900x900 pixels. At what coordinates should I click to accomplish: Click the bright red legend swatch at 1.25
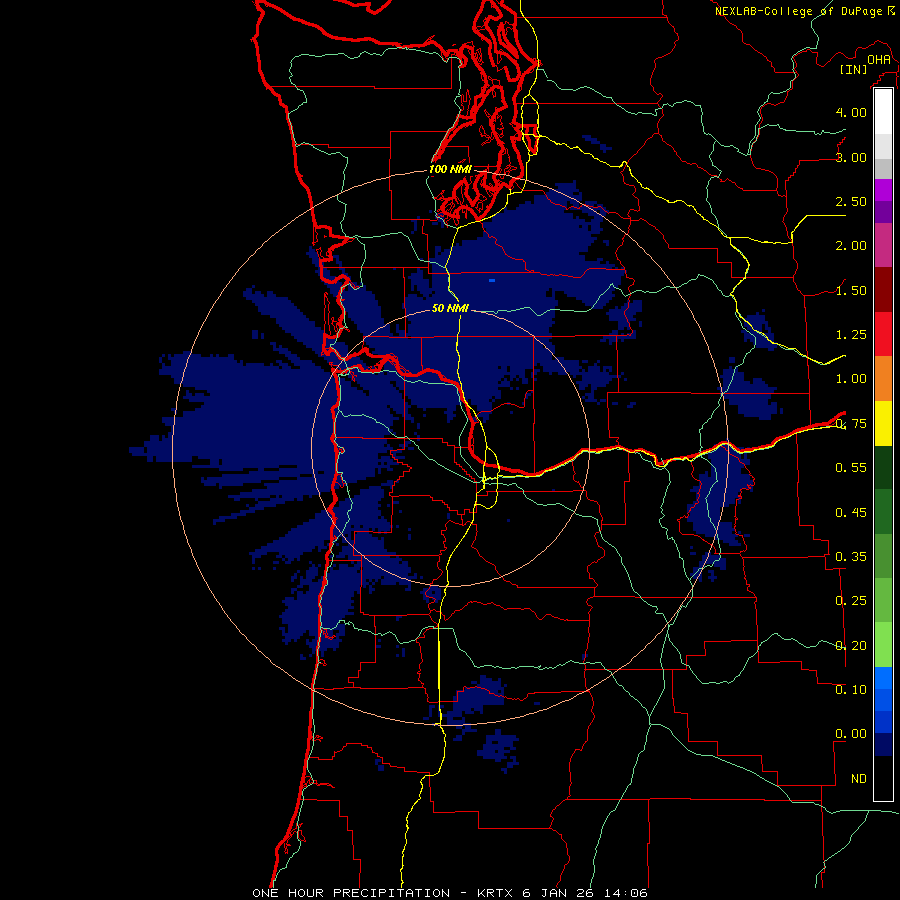tap(883, 334)
